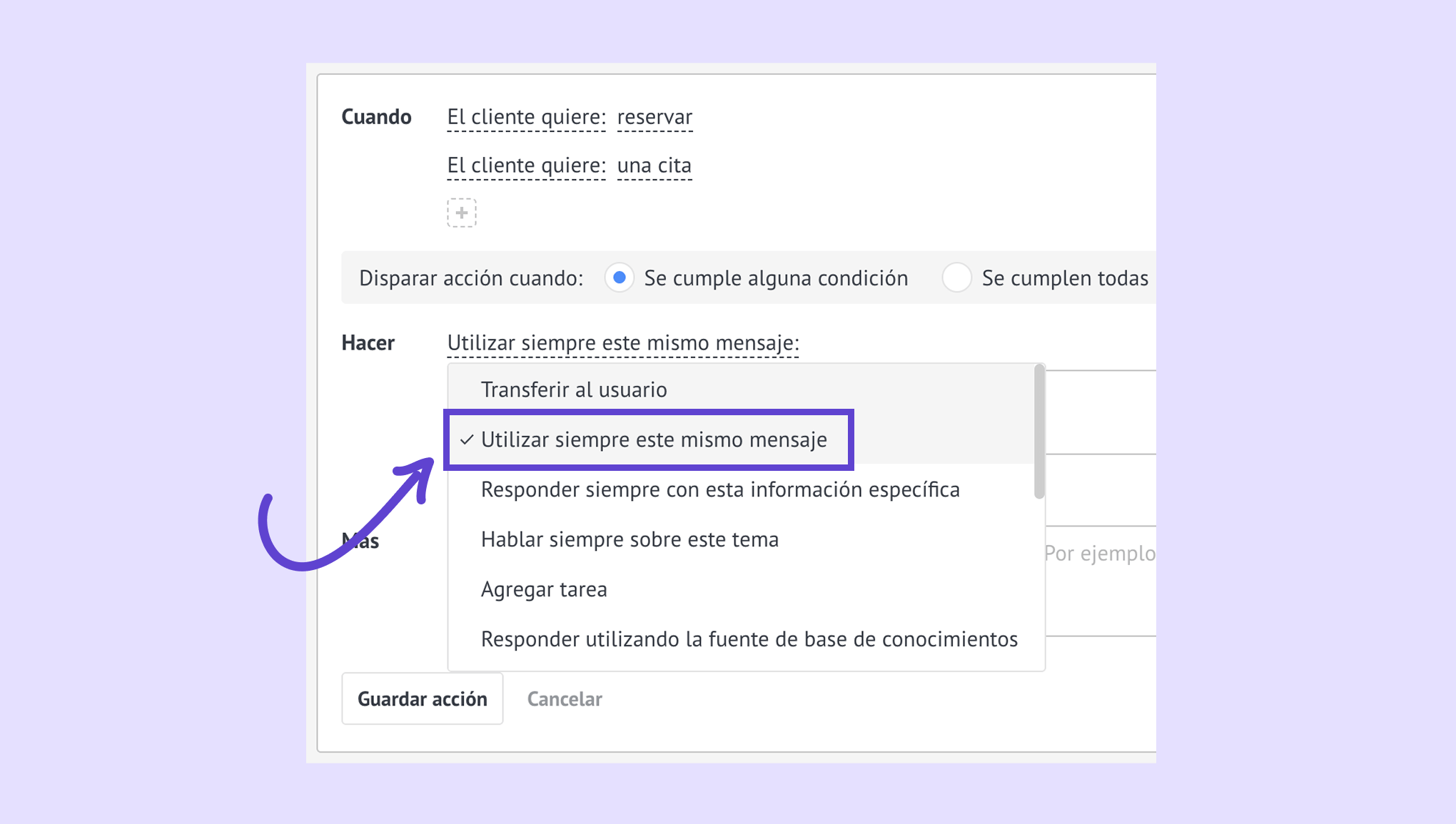Edit the 'una cita' condition value
The image size is (1456, 824).
click(x=654, y=166)
